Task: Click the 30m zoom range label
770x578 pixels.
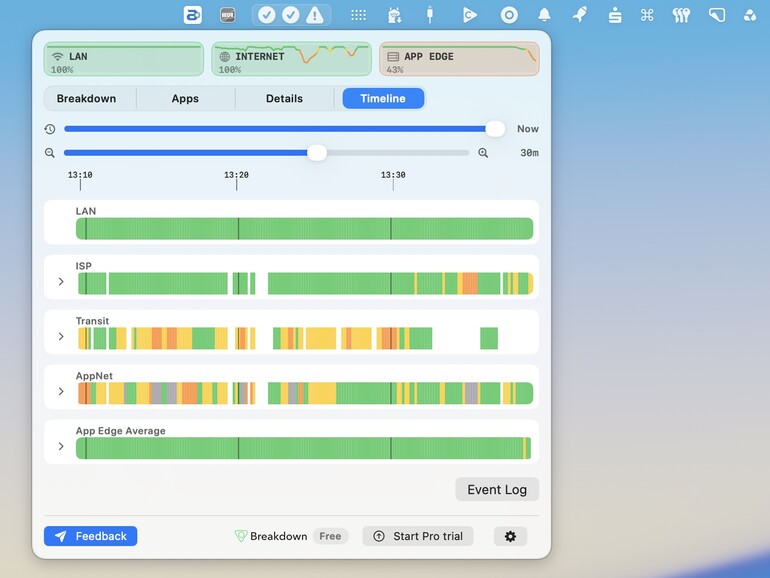Action: (529, 153)
